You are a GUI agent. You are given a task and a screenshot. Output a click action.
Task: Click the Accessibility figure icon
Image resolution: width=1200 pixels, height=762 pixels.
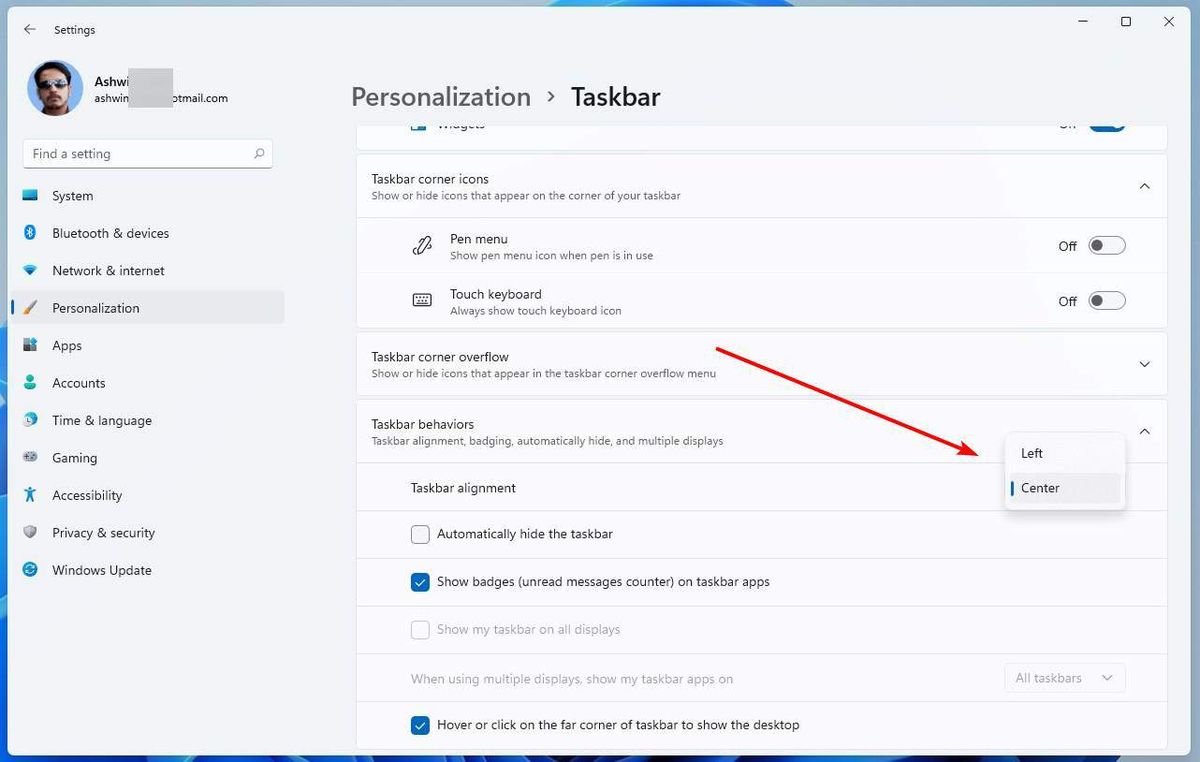click(x=30, y=495)
